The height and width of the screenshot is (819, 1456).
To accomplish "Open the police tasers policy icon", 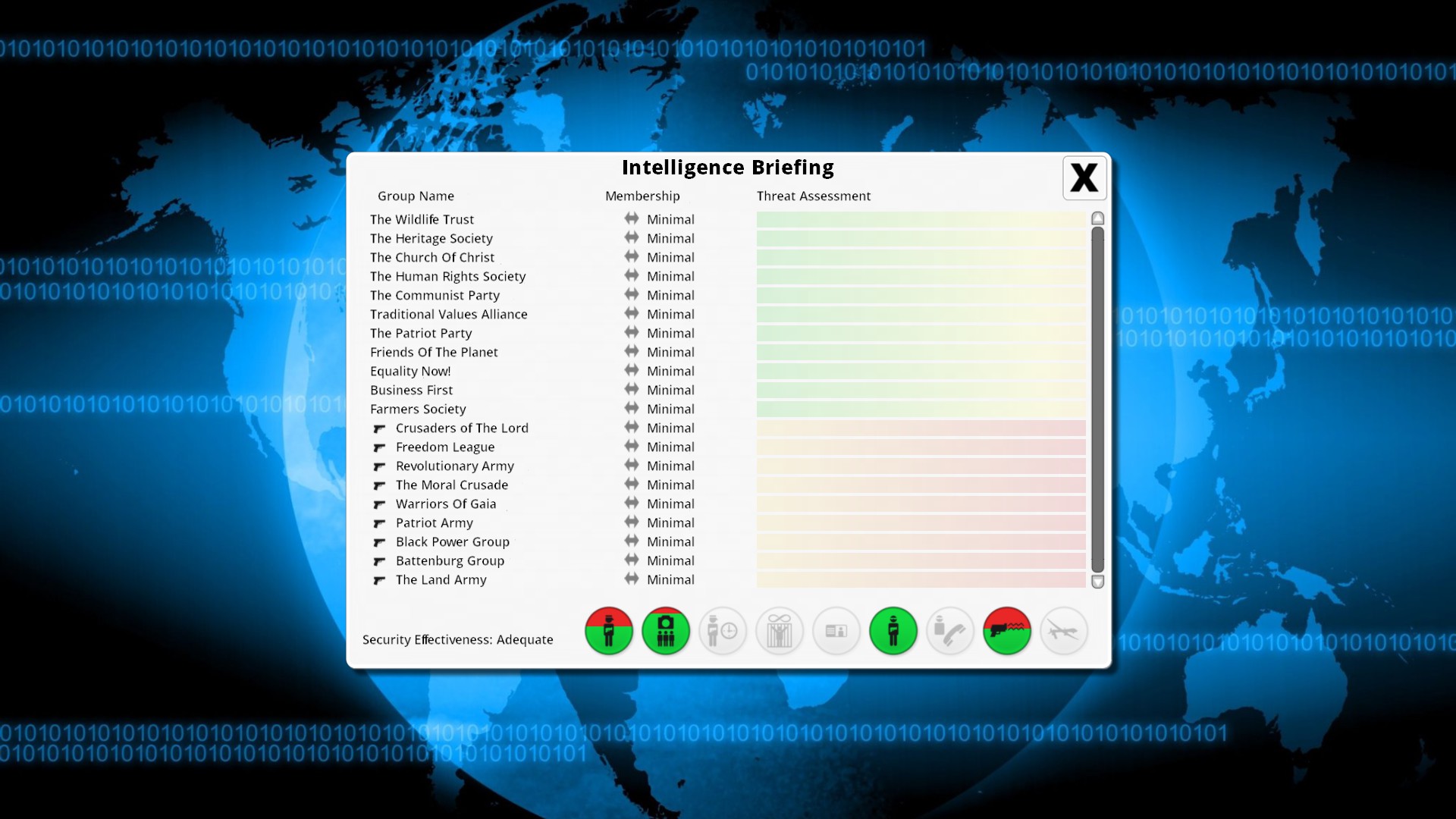I will [1006, 631].
